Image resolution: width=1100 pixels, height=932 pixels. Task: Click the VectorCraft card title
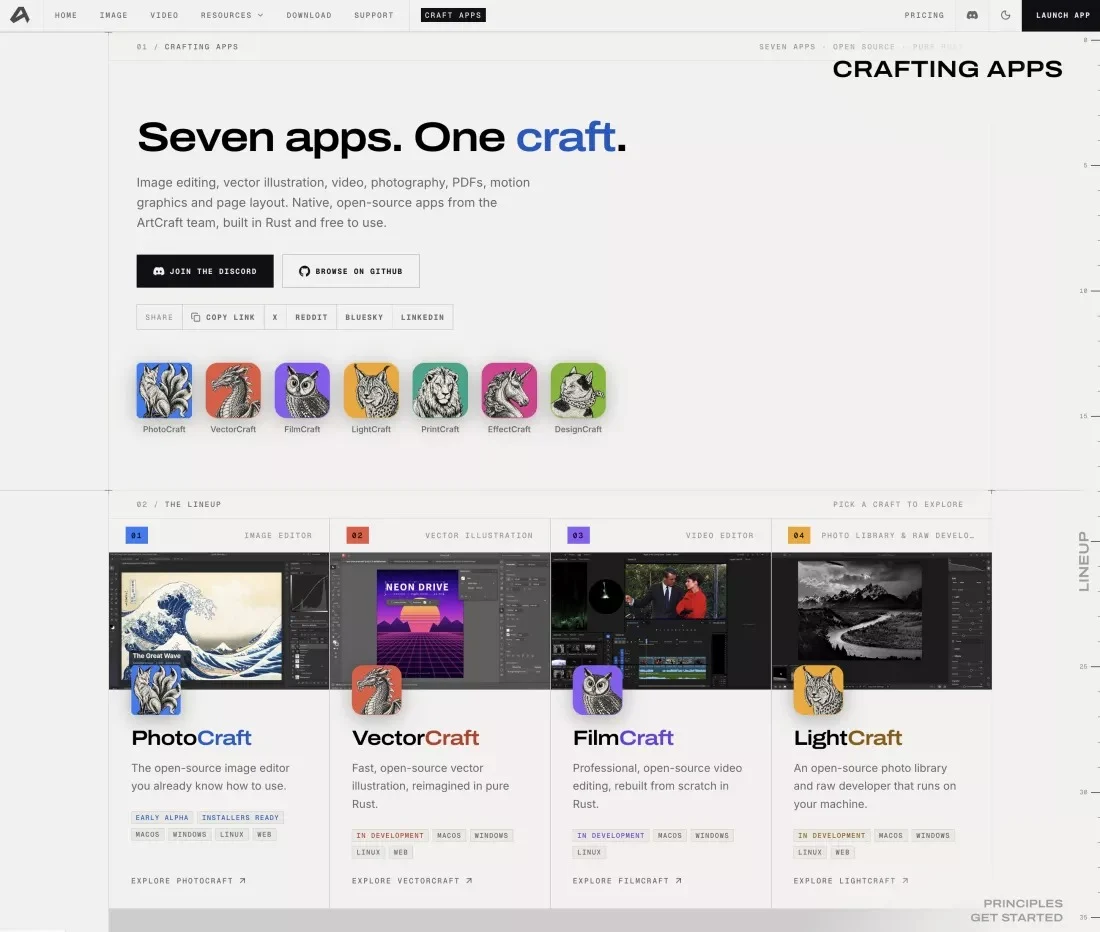[x=415, y=738]
